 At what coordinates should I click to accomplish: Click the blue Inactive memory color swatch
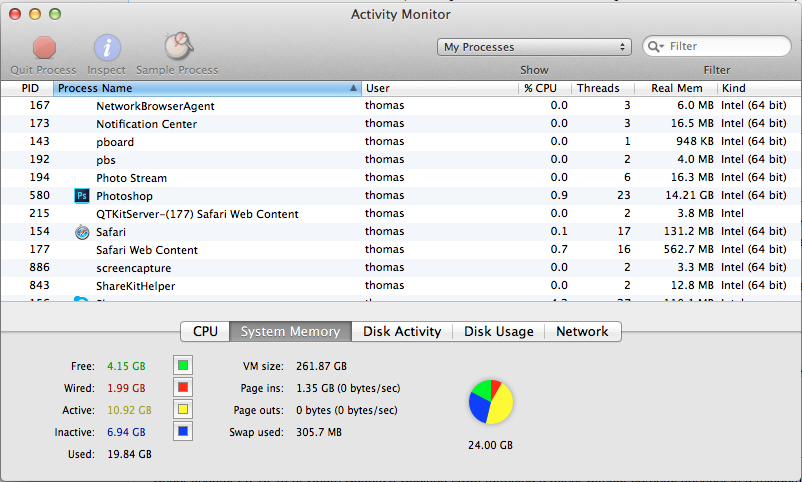(x=183, y=431)
